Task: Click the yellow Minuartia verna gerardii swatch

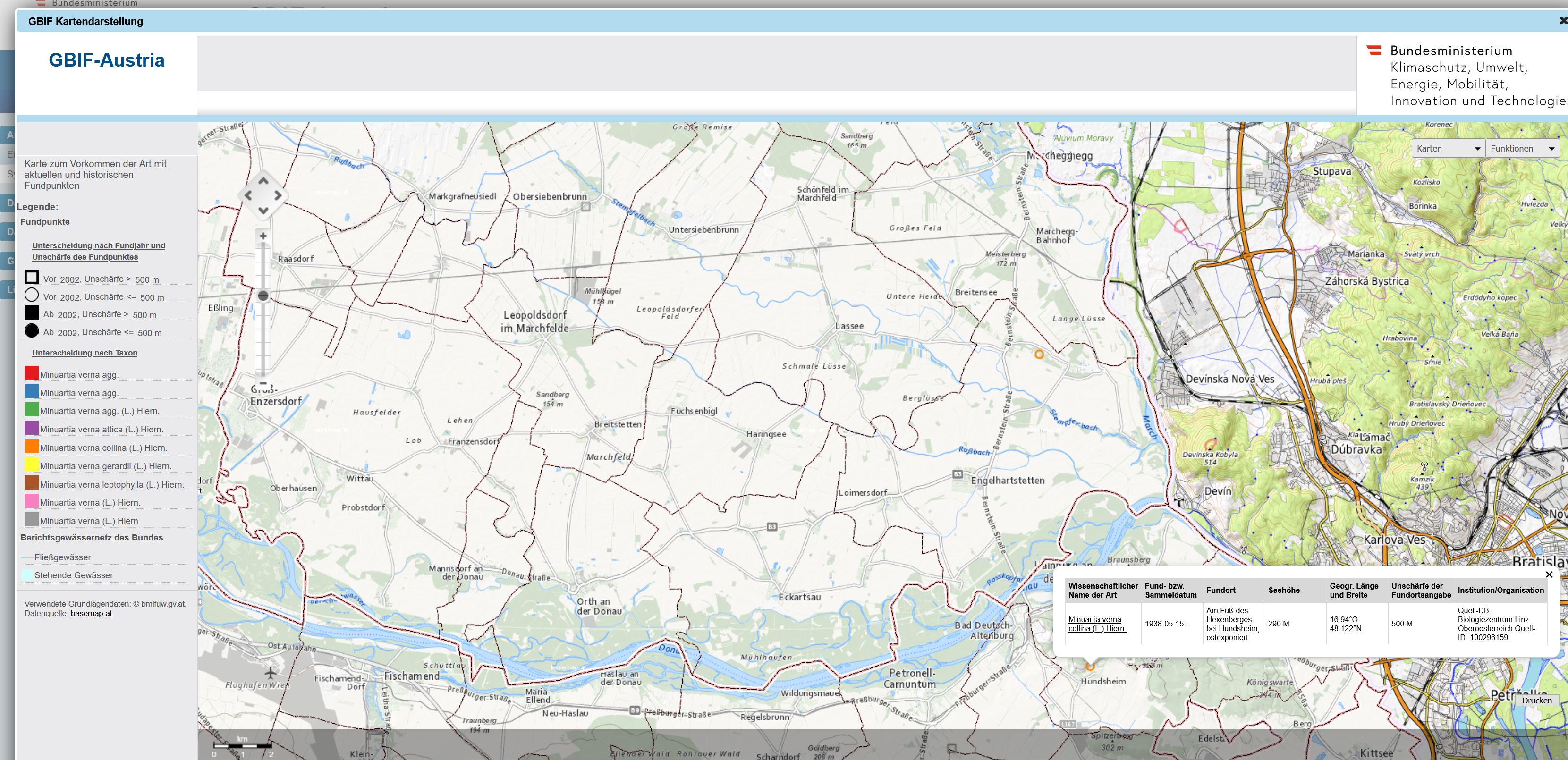Action: click(32, 464)
